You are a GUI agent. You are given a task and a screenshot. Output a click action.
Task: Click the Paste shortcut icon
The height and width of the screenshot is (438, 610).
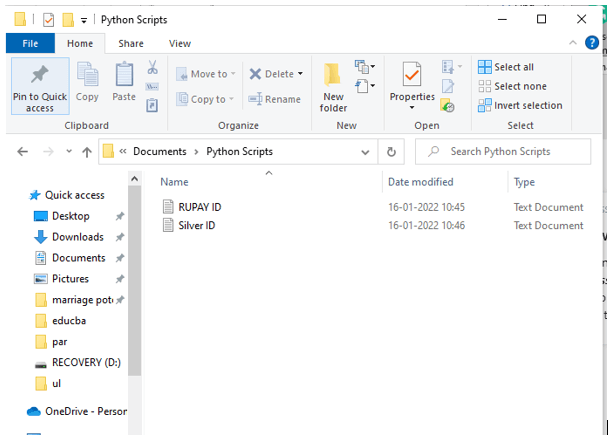coord(152,105)
